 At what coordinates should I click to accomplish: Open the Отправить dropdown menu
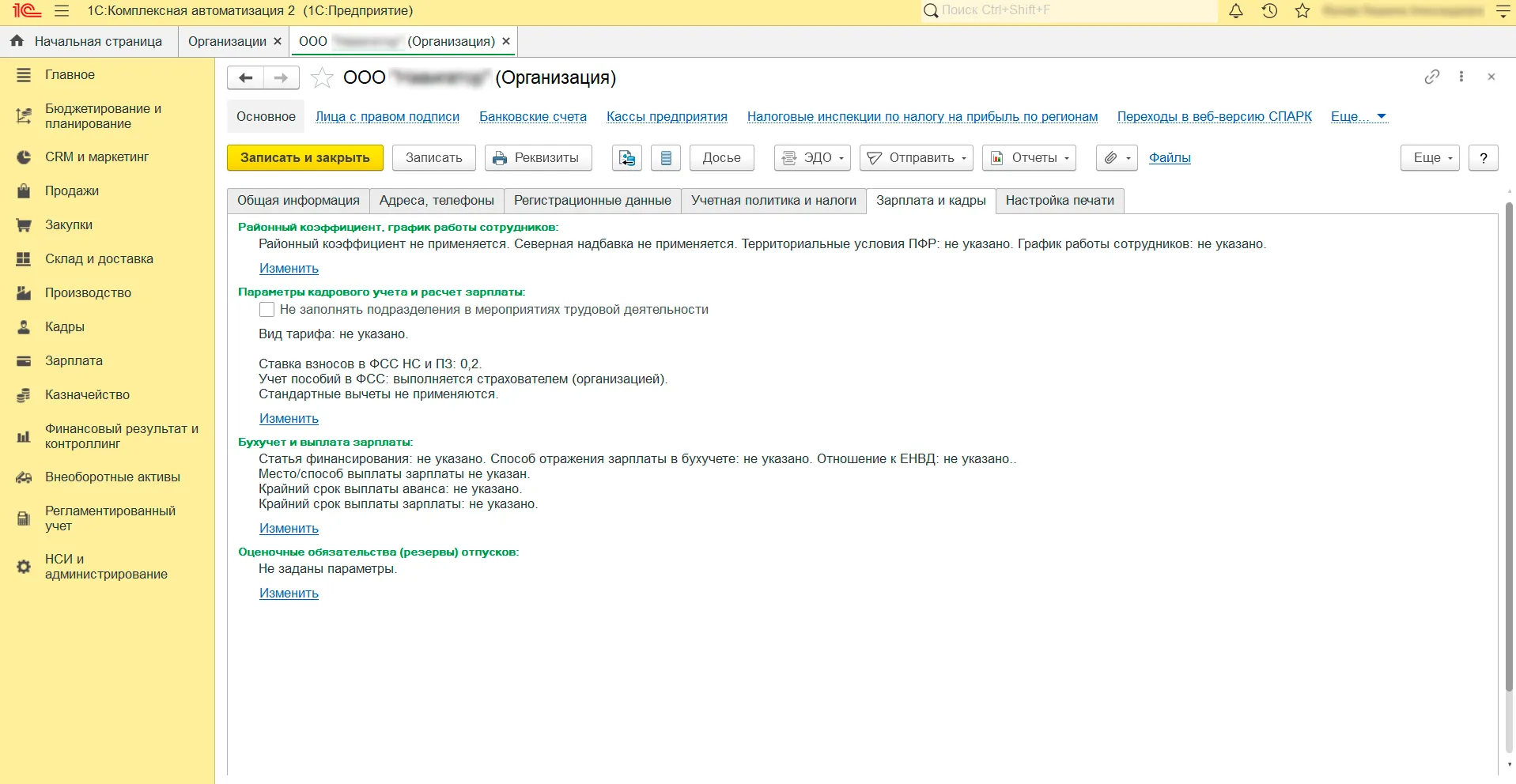coord(917,158)
